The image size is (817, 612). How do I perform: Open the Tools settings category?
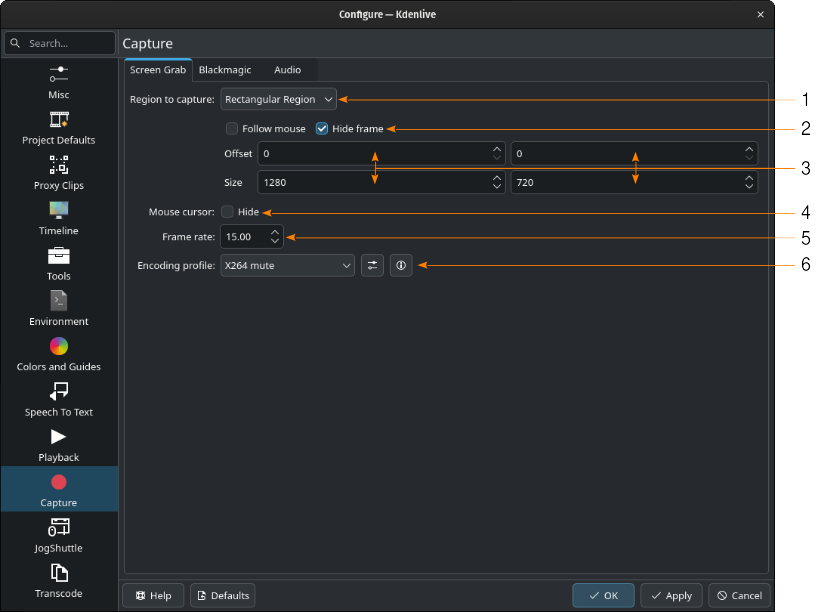coord(59,264)
